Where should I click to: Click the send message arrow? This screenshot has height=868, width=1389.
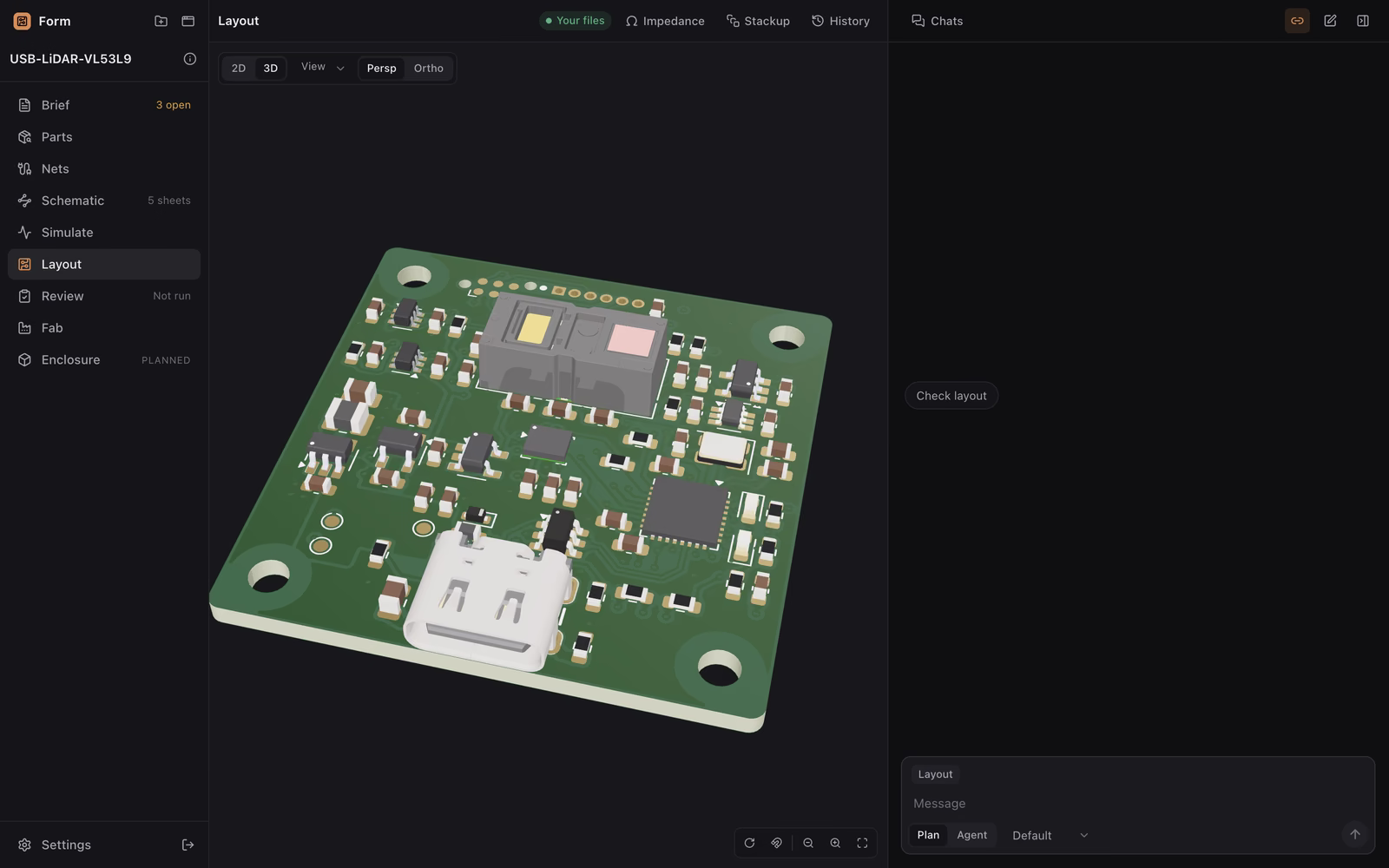click(x=1354, y=834)
